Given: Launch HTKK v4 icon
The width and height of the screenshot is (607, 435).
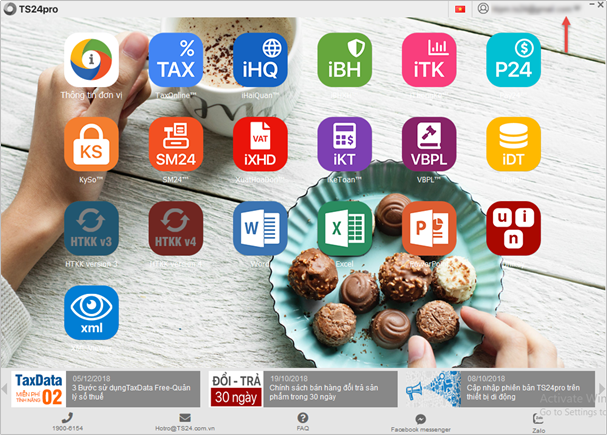Looking at the screenshot, I should [x=176, y=229].
